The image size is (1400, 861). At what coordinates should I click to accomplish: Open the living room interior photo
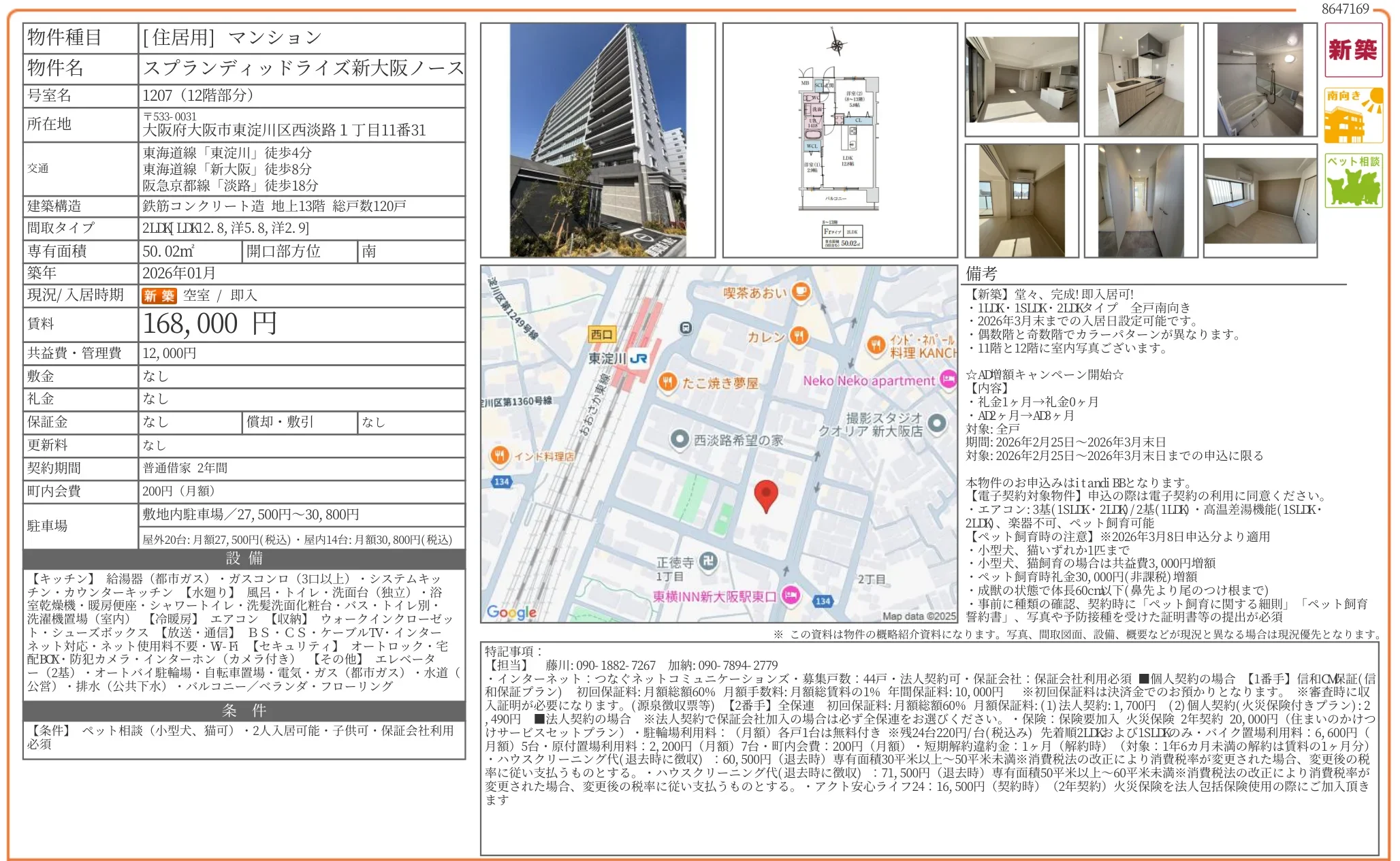click(1021, 80)
